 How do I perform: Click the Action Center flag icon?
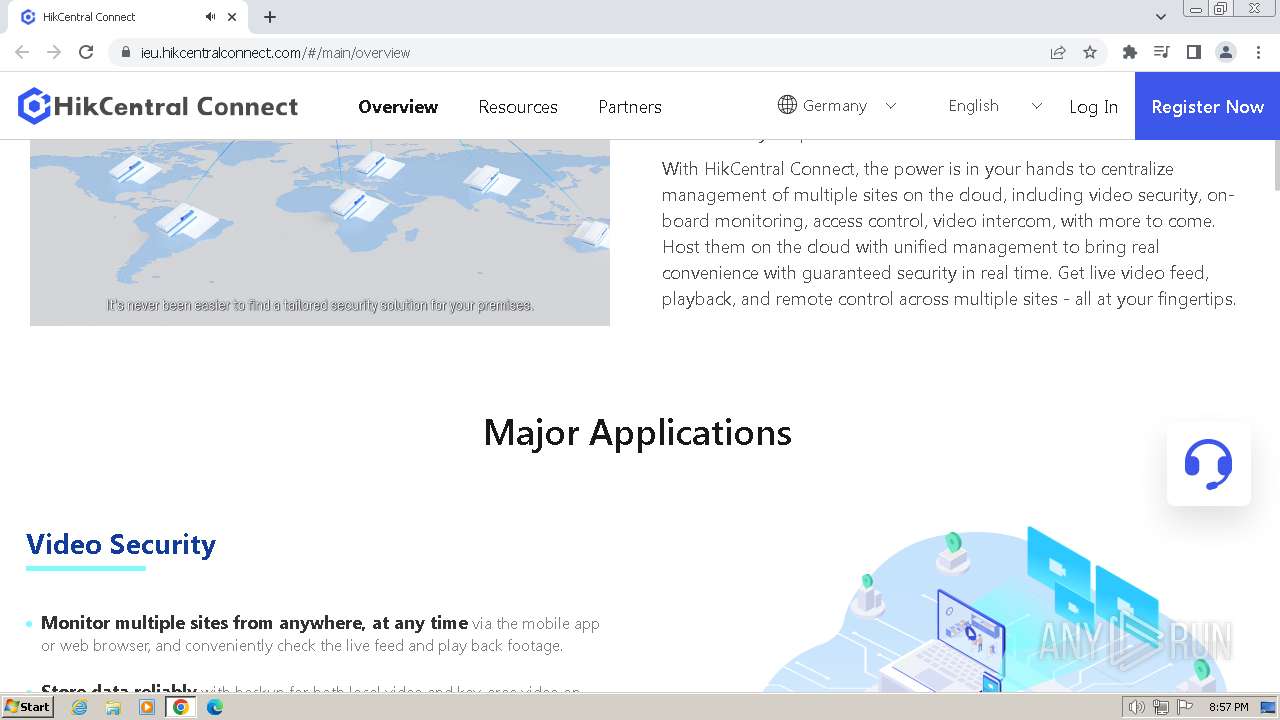(x=1186, y=707)
